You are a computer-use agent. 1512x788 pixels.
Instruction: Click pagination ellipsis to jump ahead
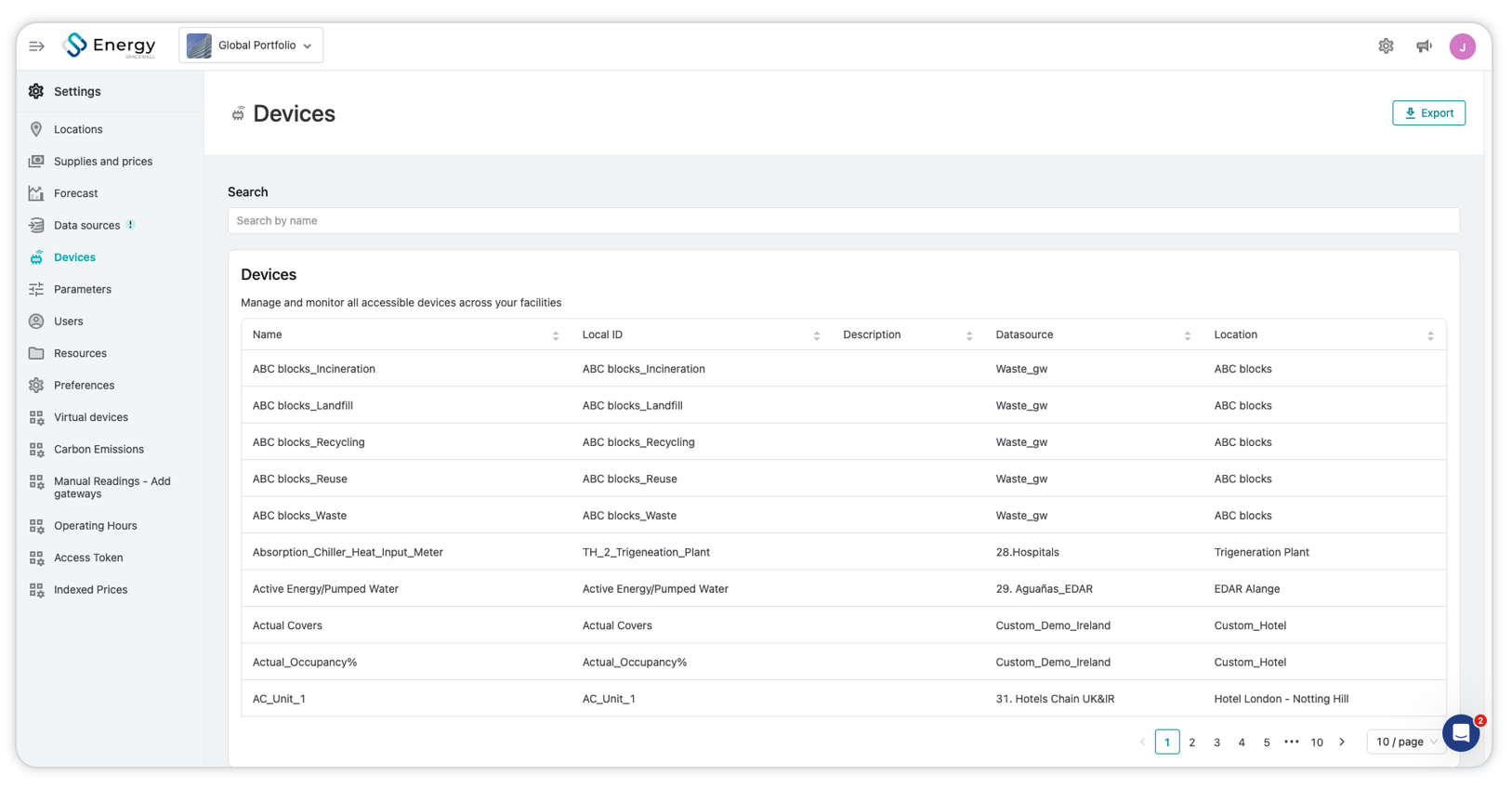(1292, 742)
